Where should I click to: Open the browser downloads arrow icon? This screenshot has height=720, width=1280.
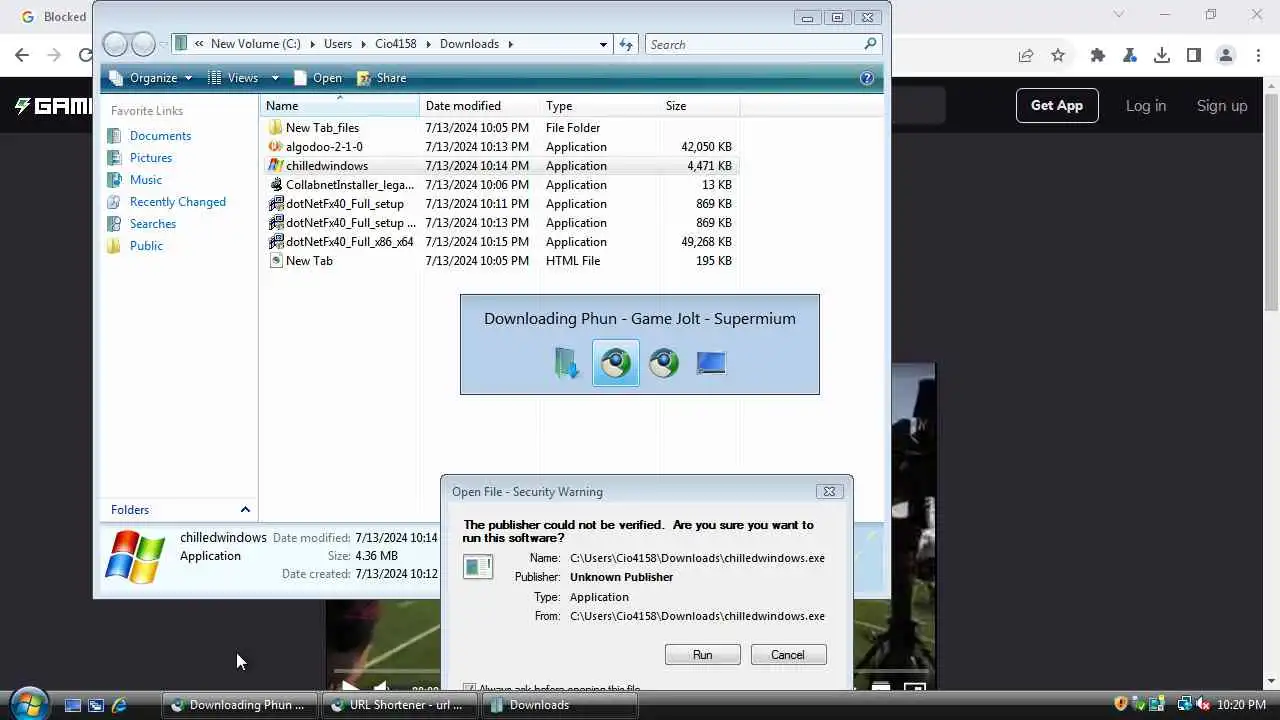coord(1162,56)
